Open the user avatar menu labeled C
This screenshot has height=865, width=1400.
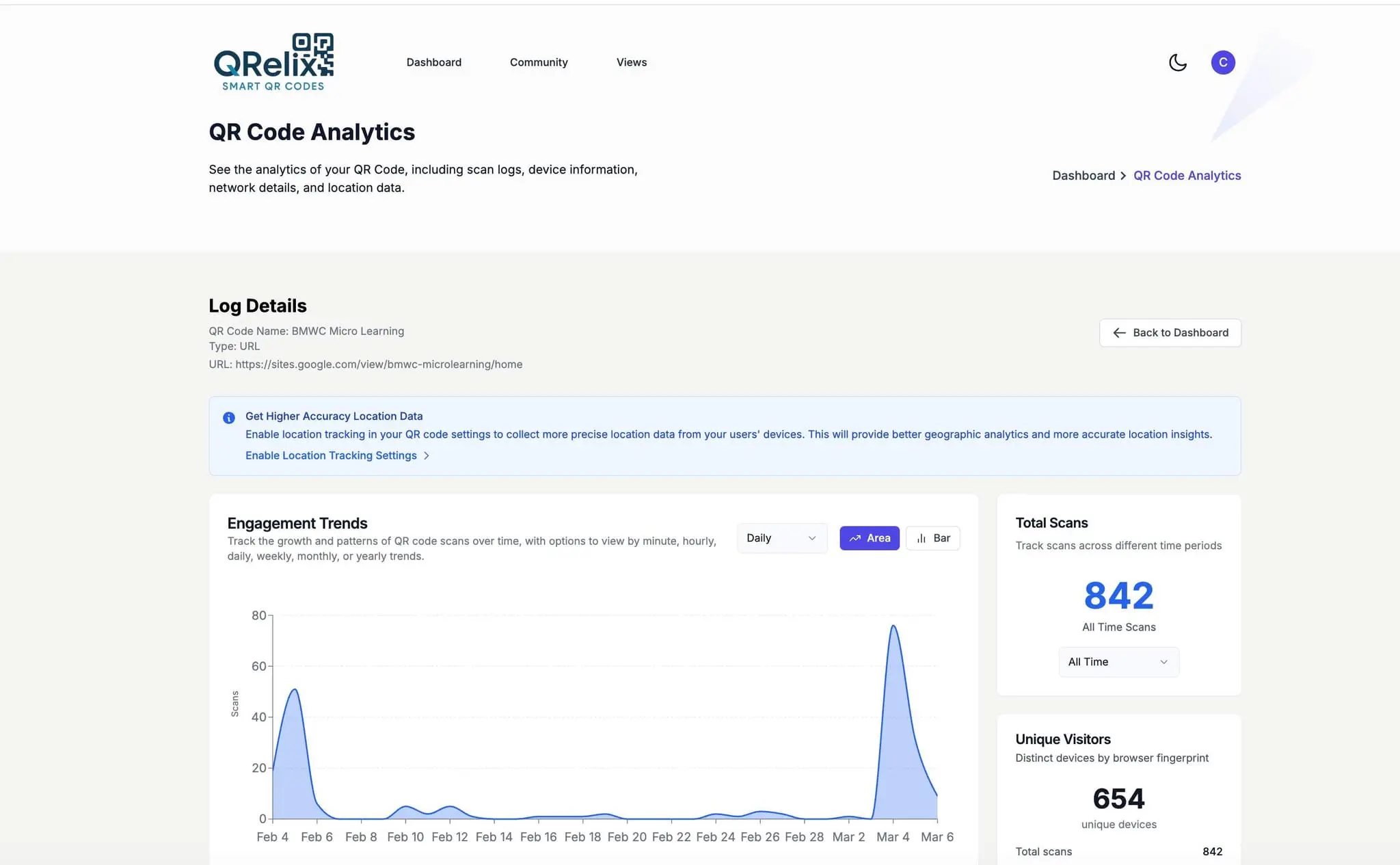click(x=1222, y=62)
